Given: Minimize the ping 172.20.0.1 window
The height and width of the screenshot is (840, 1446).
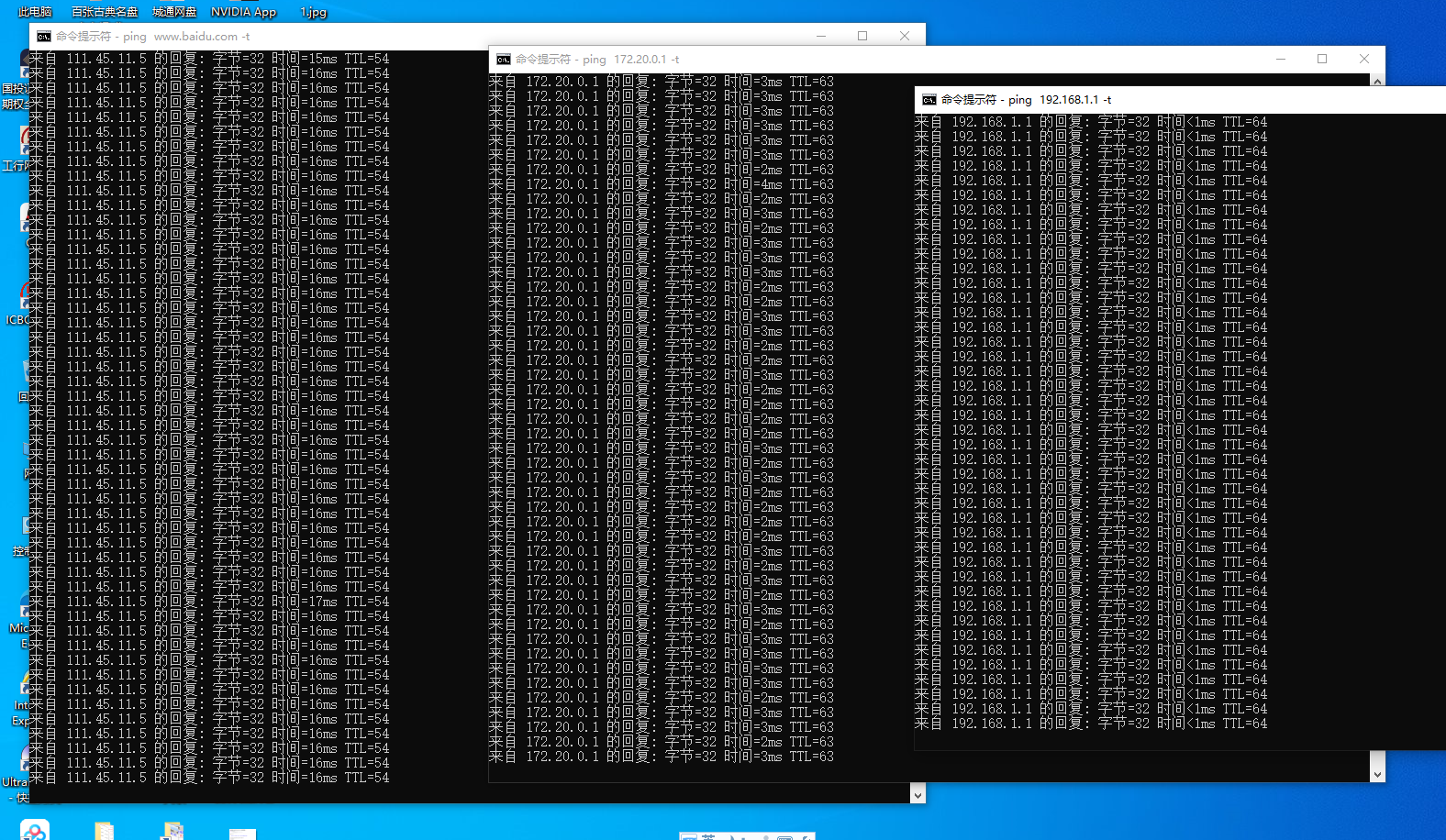Looking at the screenshot, I should (1281, 59).
